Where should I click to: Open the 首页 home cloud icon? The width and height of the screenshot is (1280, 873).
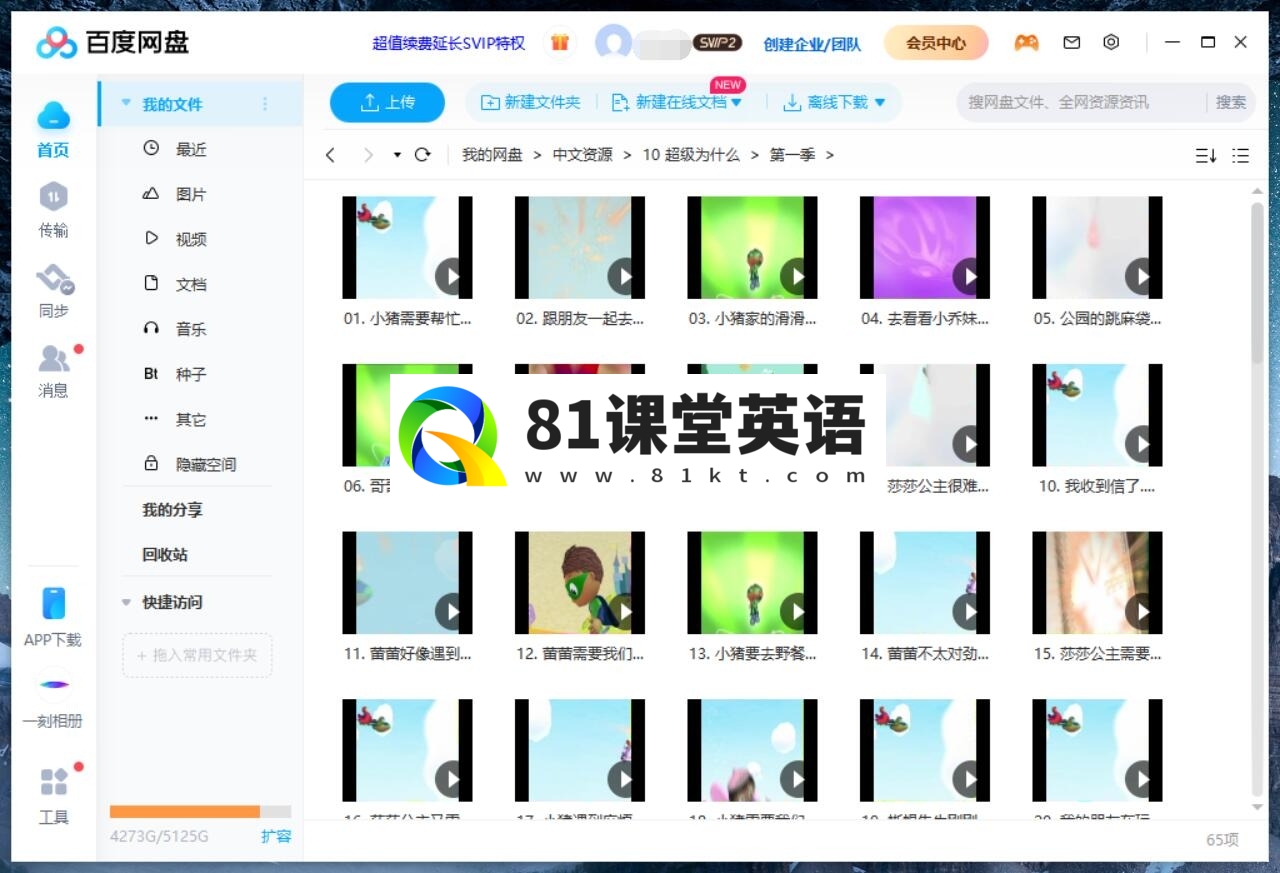pyautogui.click(x=53, y=116)
